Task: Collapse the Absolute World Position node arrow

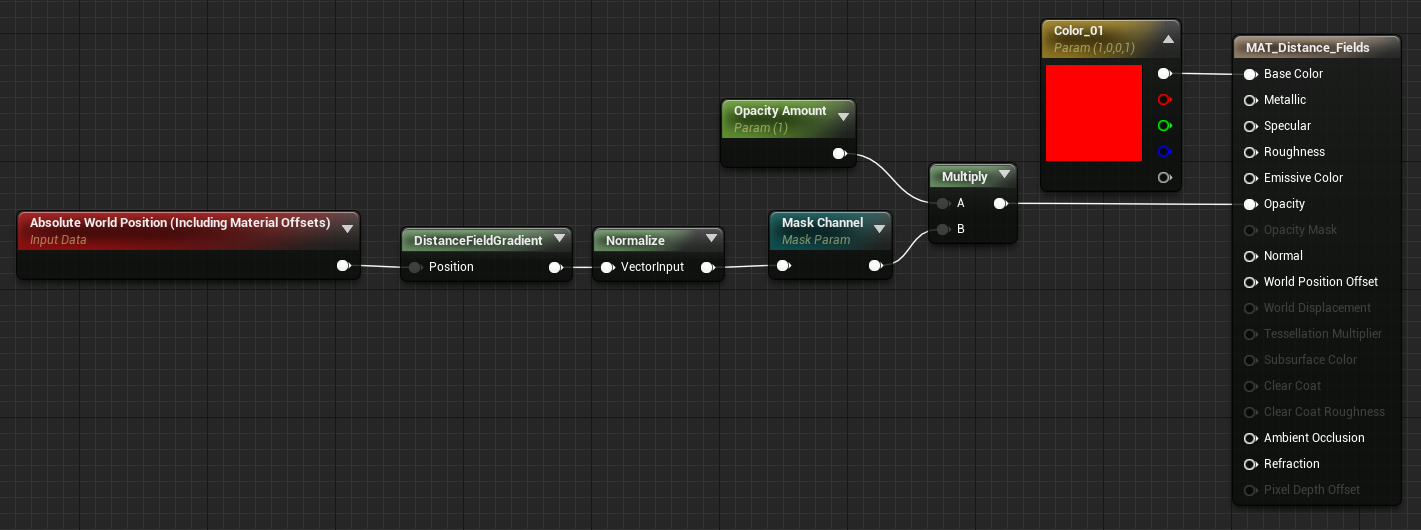Action: (347, 228)
